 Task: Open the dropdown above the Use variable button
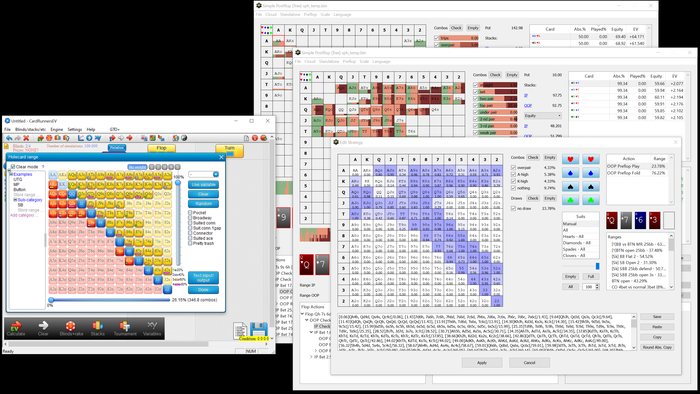click(x=216, y=174)
